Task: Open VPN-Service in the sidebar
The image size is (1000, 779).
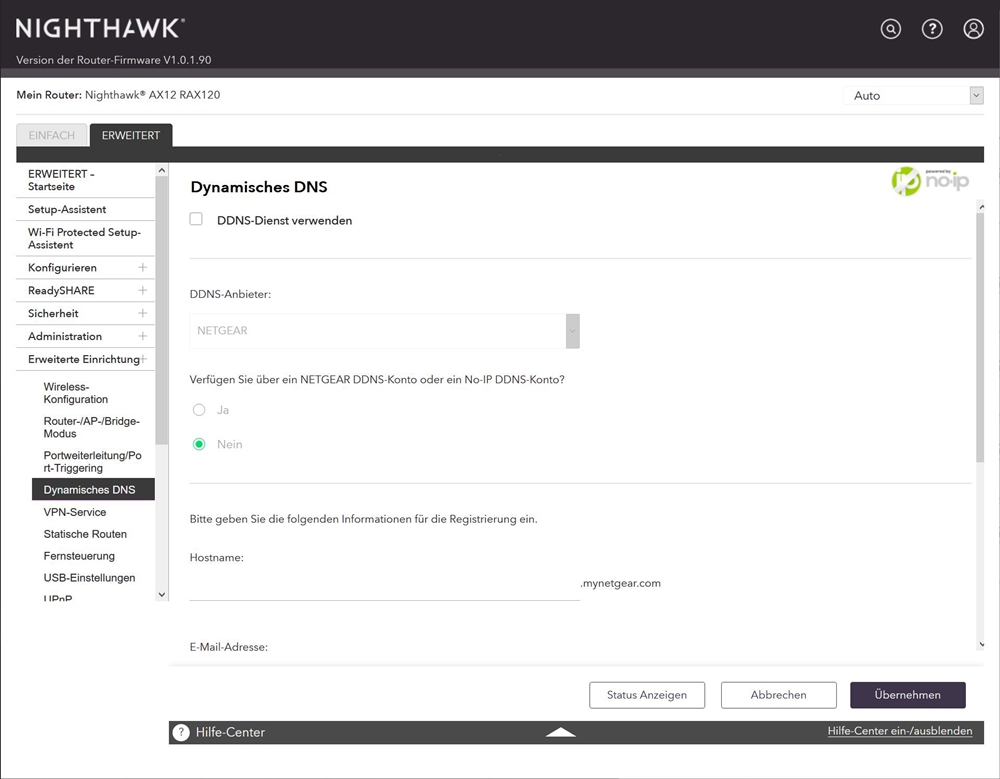Action: (x=75, y=512)
